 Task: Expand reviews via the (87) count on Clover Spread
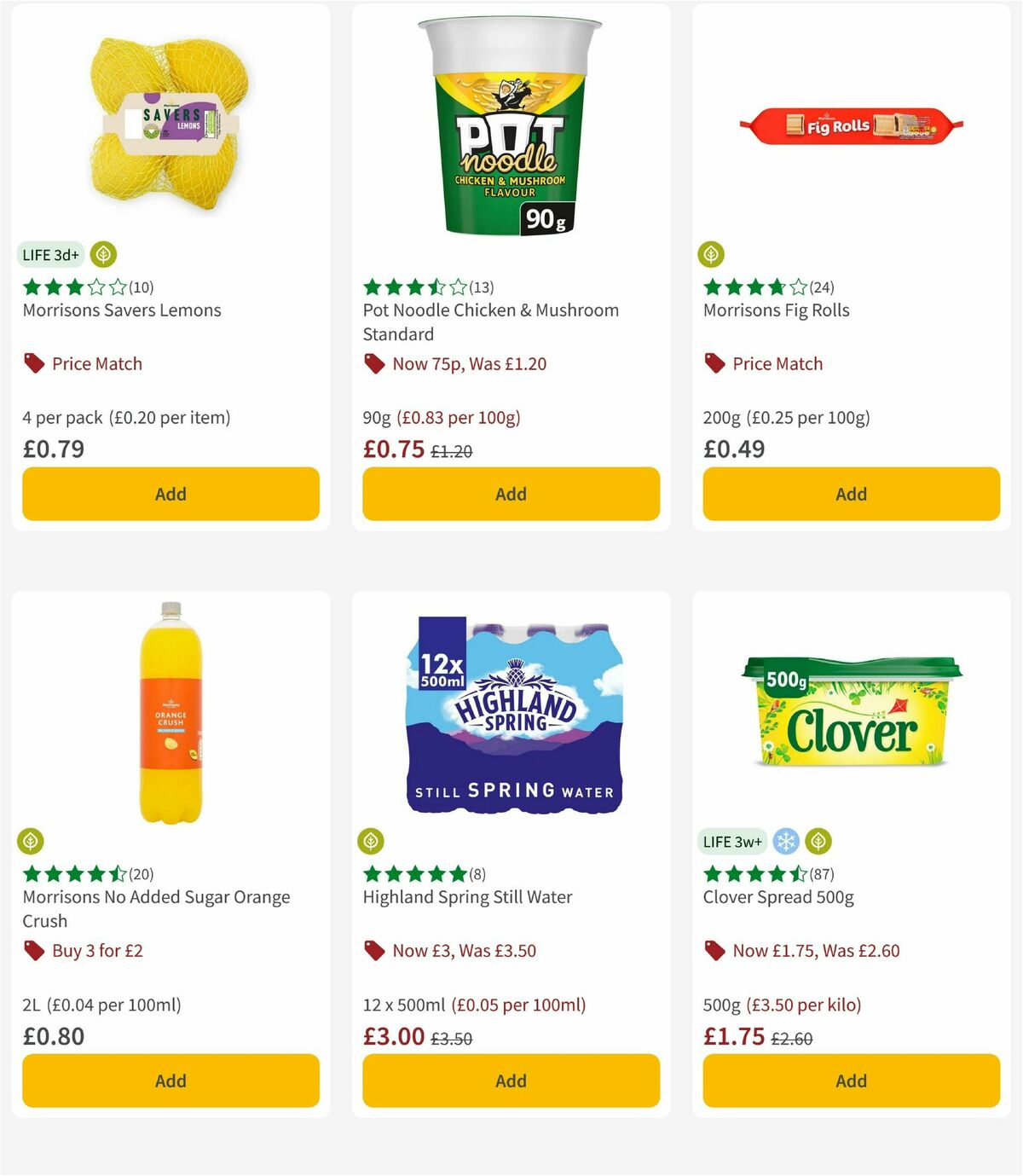824,873
